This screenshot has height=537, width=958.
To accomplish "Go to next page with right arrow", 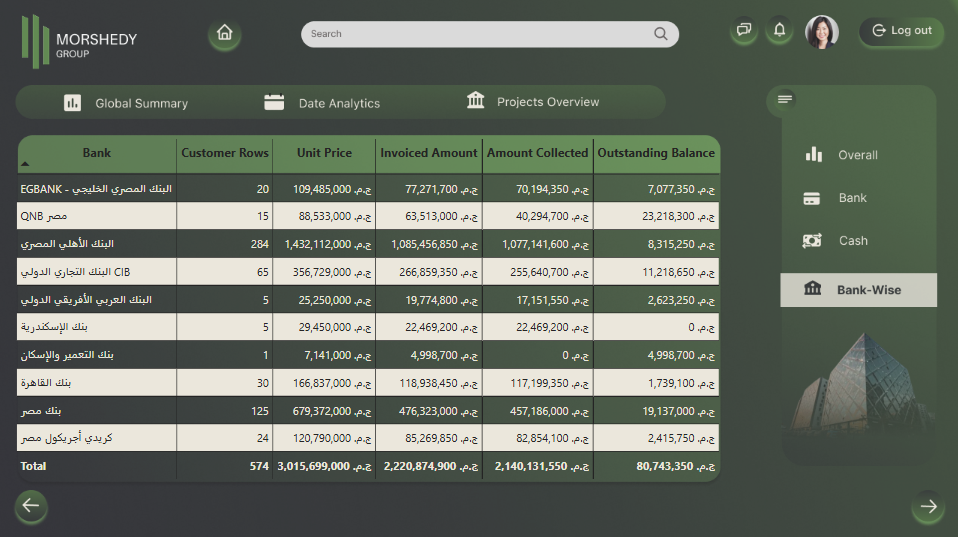I will tap(928, 506).
